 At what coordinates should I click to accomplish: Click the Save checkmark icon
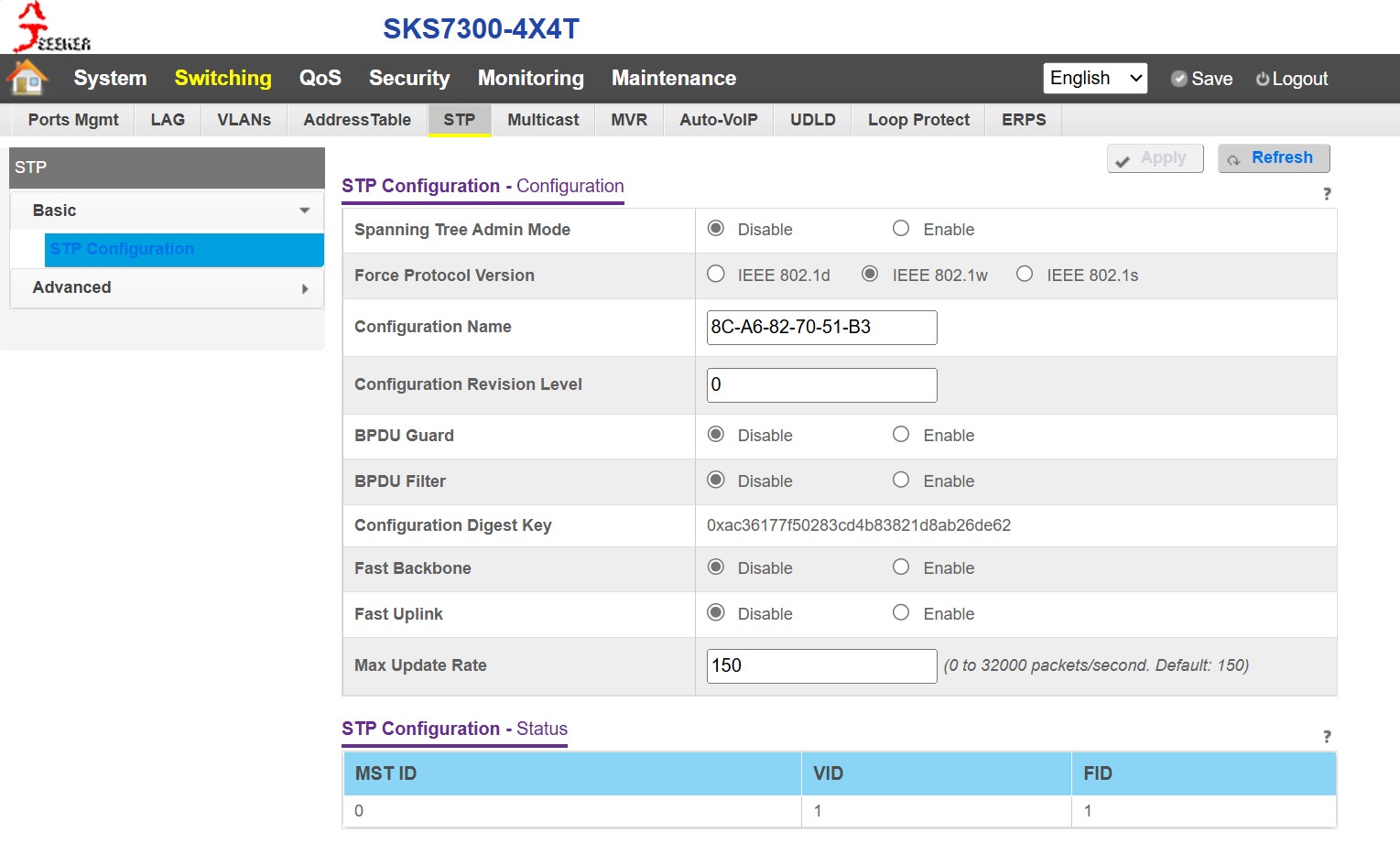pos(1179,79)
